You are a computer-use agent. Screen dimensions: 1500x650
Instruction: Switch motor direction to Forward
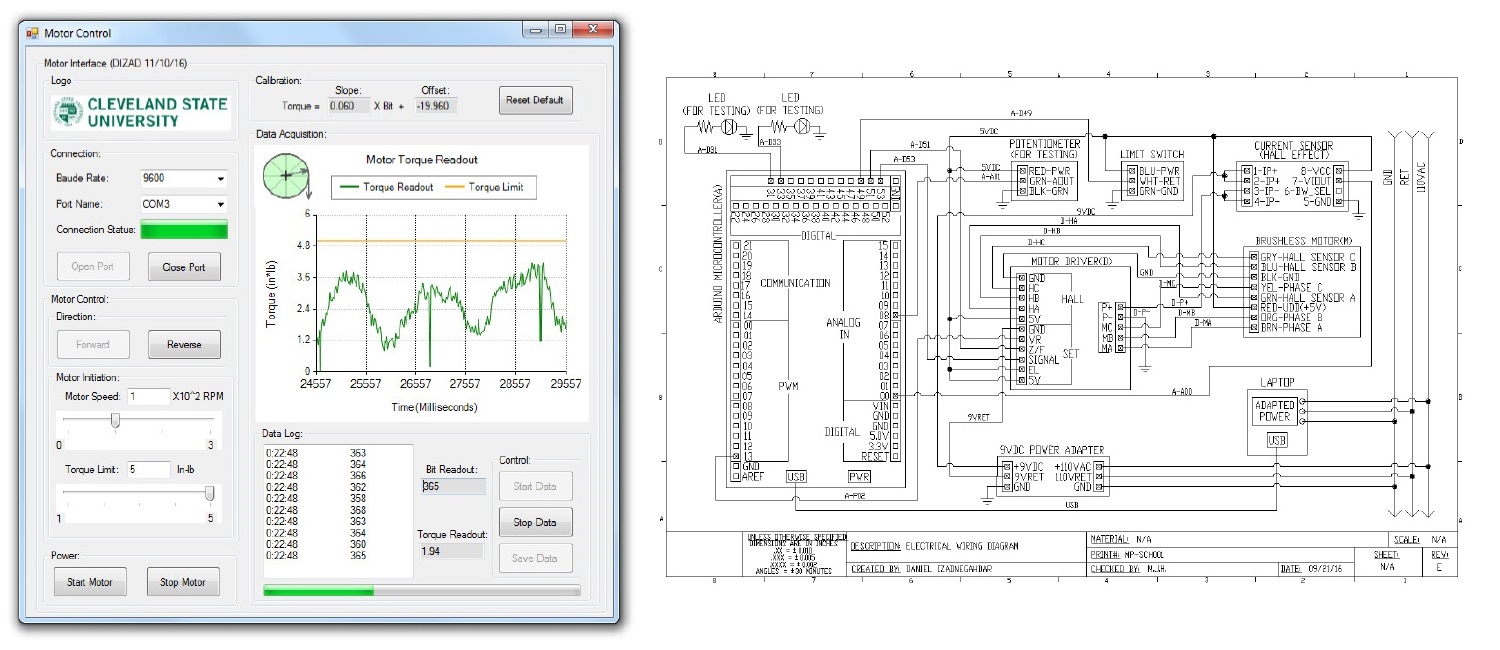tap(92, 343)
